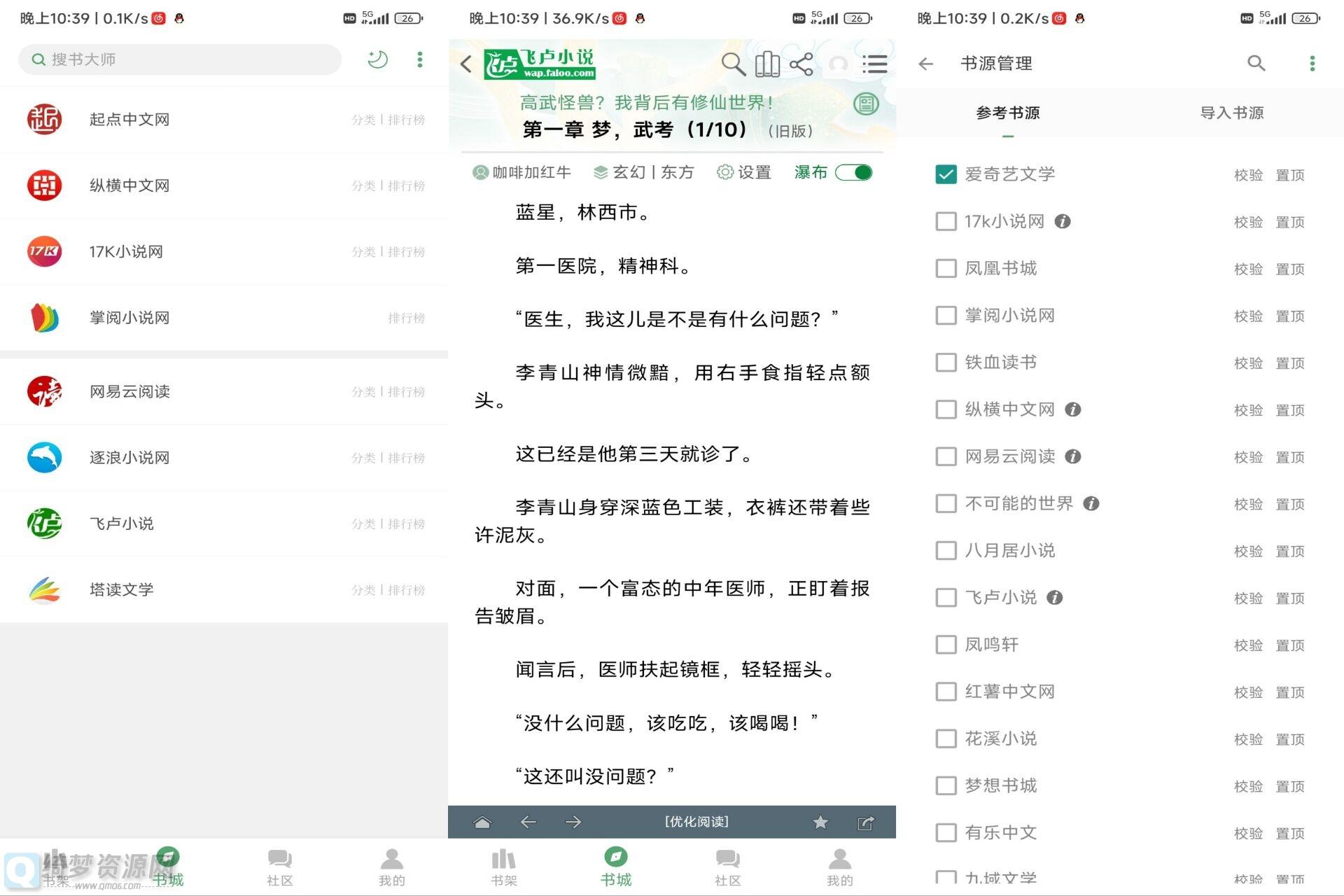1344x896 pixels.
Task: Click 置顶 for 梦想书城
Action: click(x=1290, y=786)
